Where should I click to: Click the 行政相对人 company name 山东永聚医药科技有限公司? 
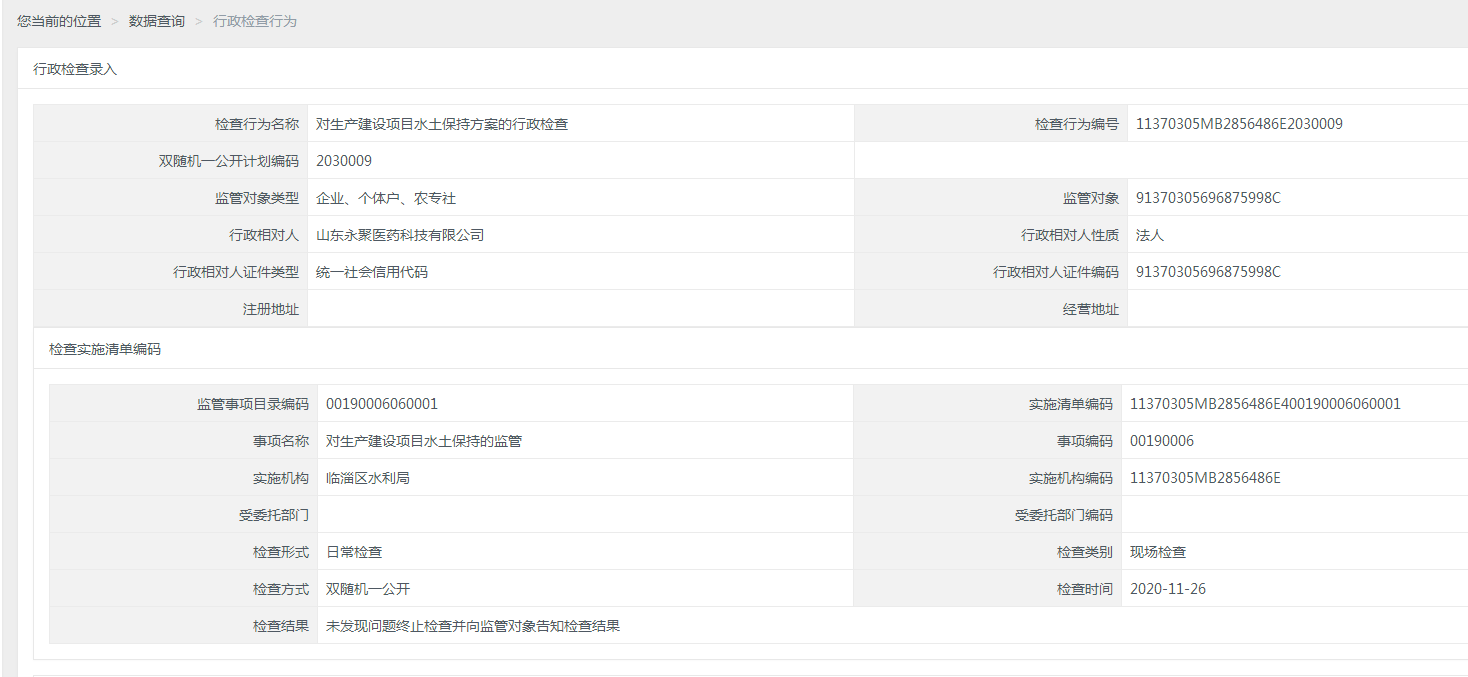[400, 235]
